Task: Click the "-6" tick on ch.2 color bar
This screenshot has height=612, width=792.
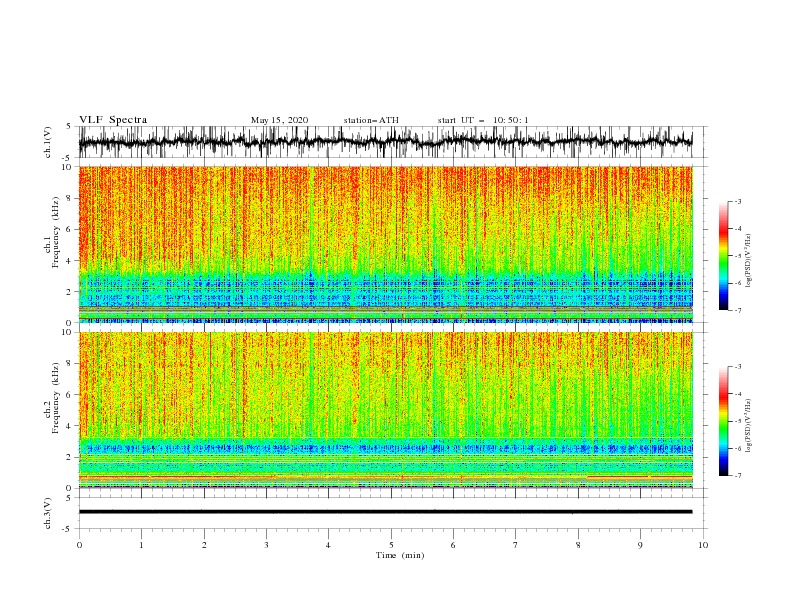Action: [x=738, y=448]
